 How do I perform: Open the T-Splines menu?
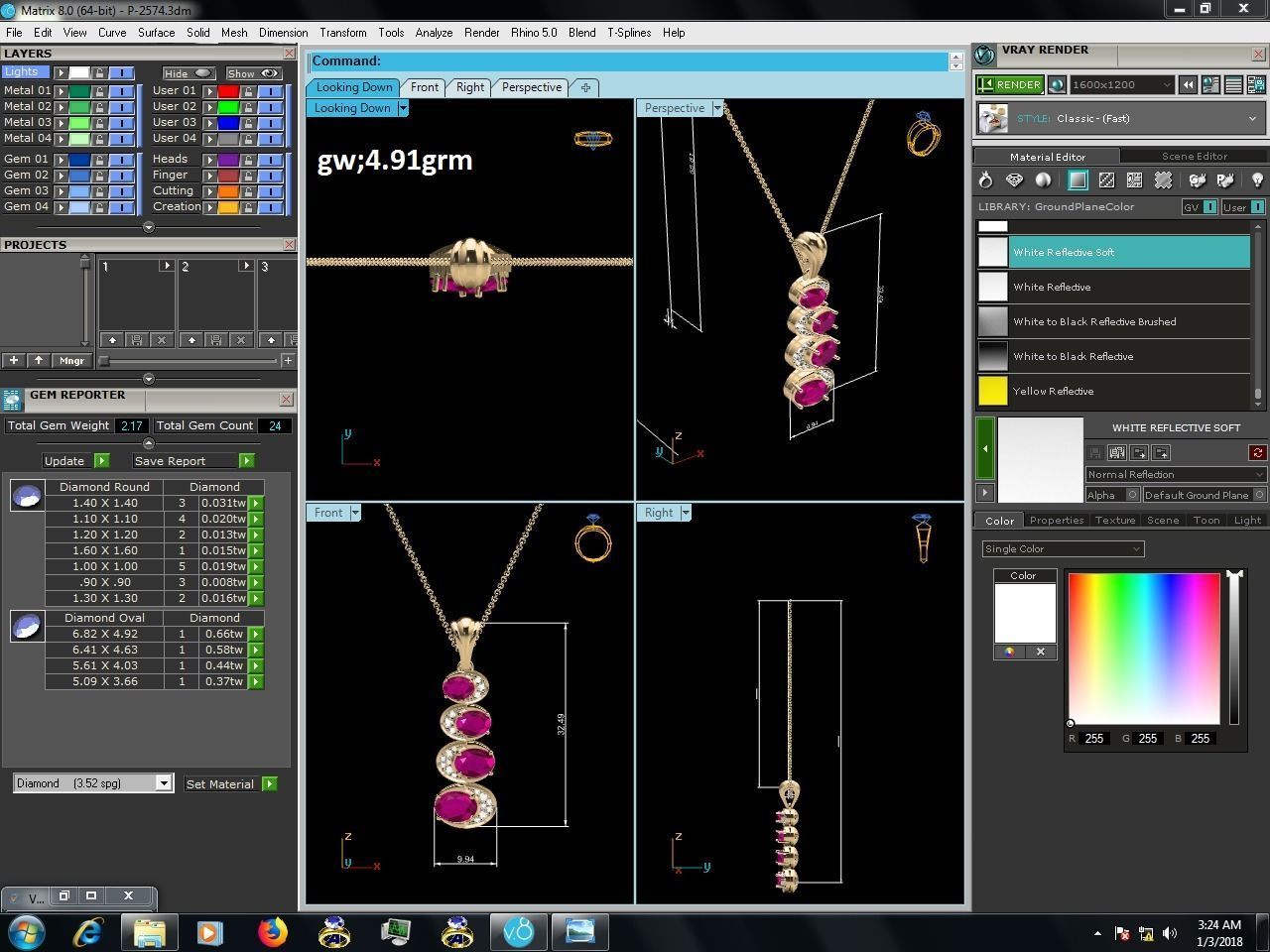629,33
